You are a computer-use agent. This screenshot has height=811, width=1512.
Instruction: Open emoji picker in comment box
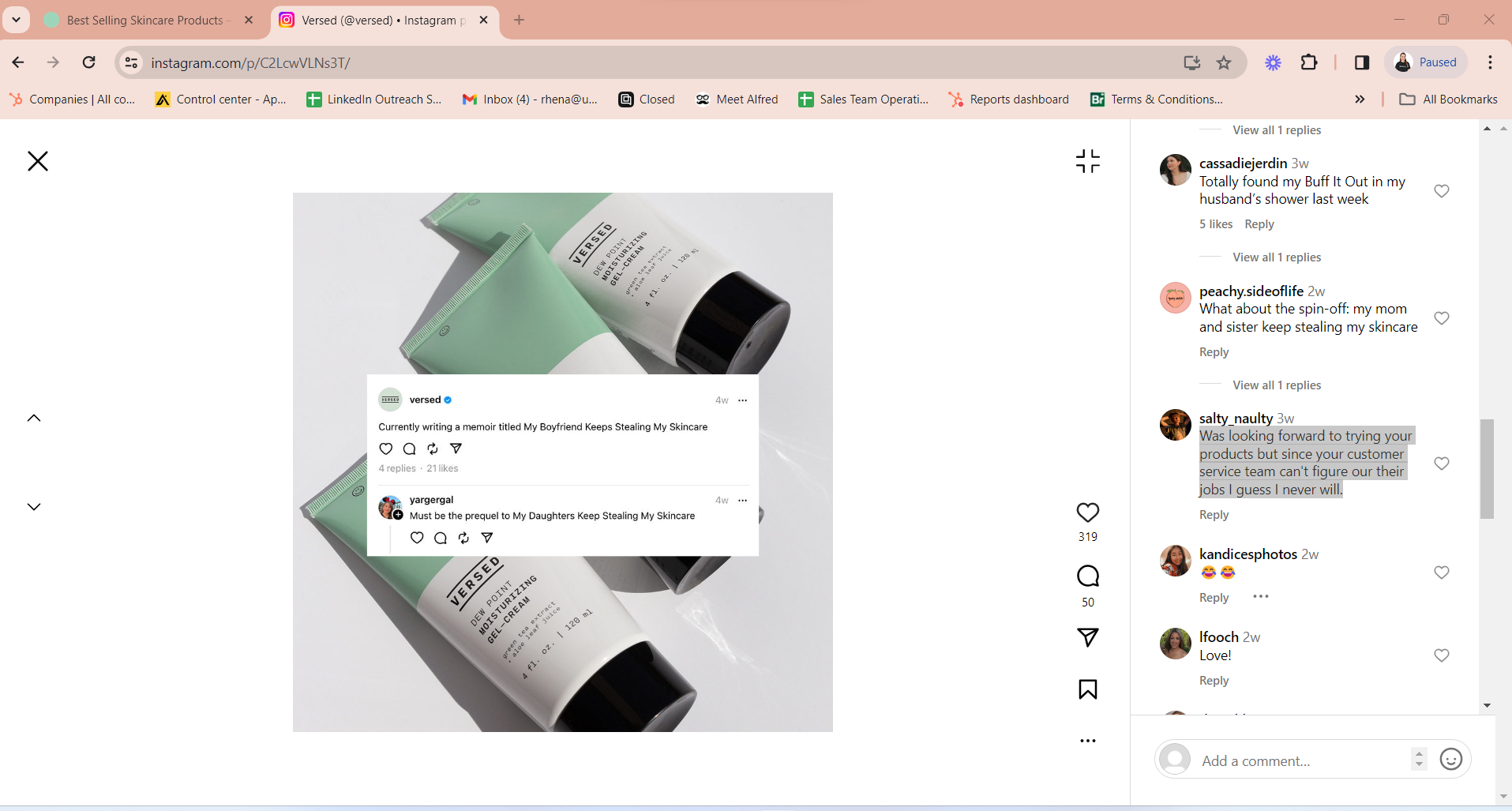(1451, 760)
